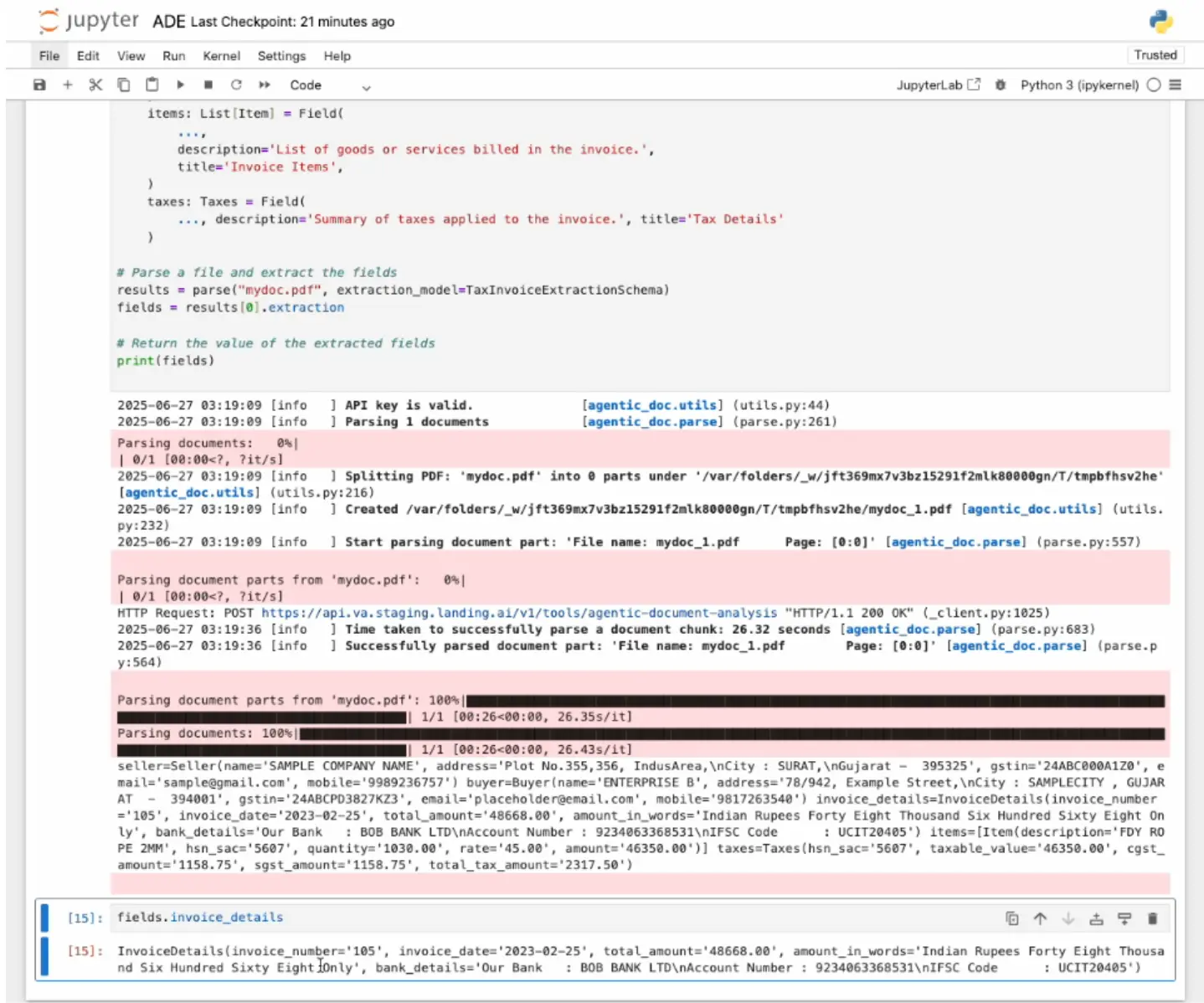Restart the kernel with circular arrow icon
The width and height of the screenshot is (1204, 1003).
click(236, 85)
